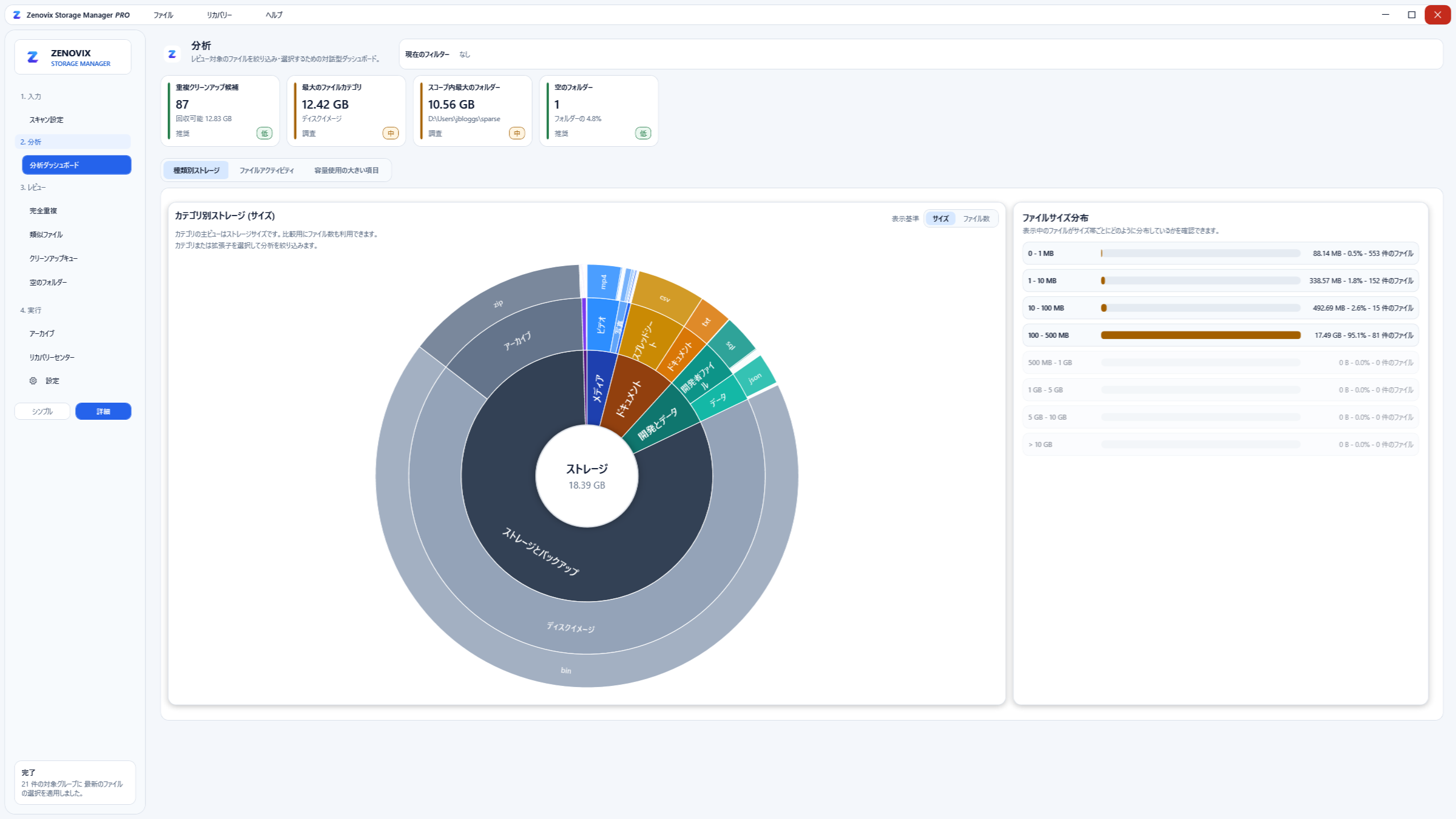Expand the 1. 入力 sidebar section
Image resolution: width=1456 pixels, height=819 pixels.
point(31,97)
